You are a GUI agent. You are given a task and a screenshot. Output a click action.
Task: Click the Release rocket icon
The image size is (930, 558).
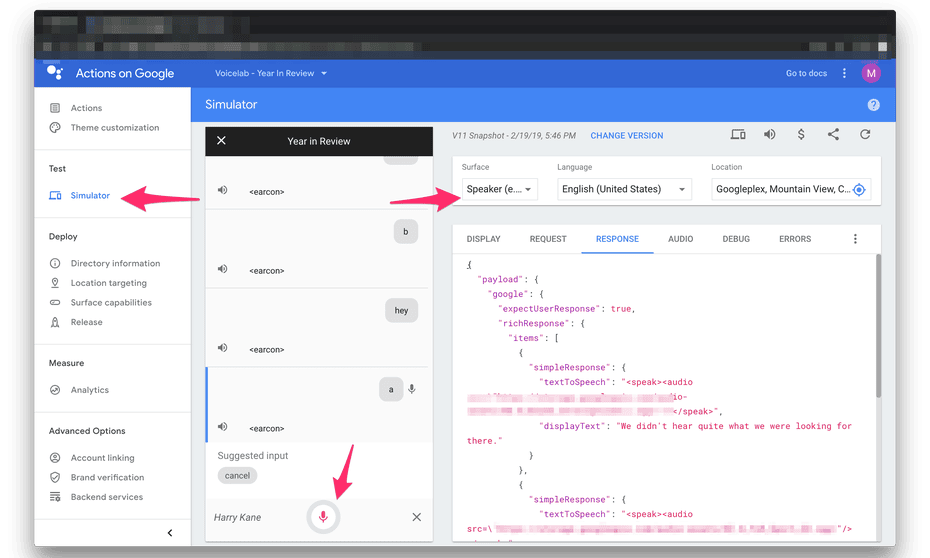55,322
